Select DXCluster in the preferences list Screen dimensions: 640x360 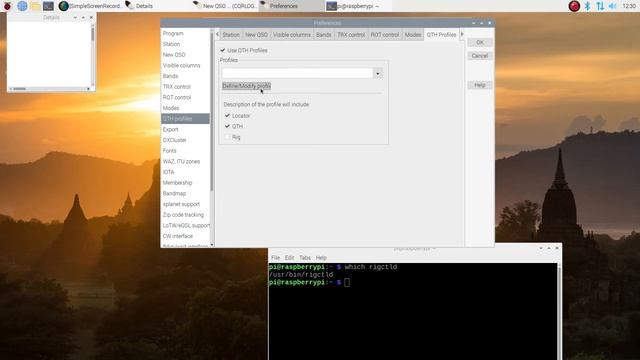click(186, 140)
